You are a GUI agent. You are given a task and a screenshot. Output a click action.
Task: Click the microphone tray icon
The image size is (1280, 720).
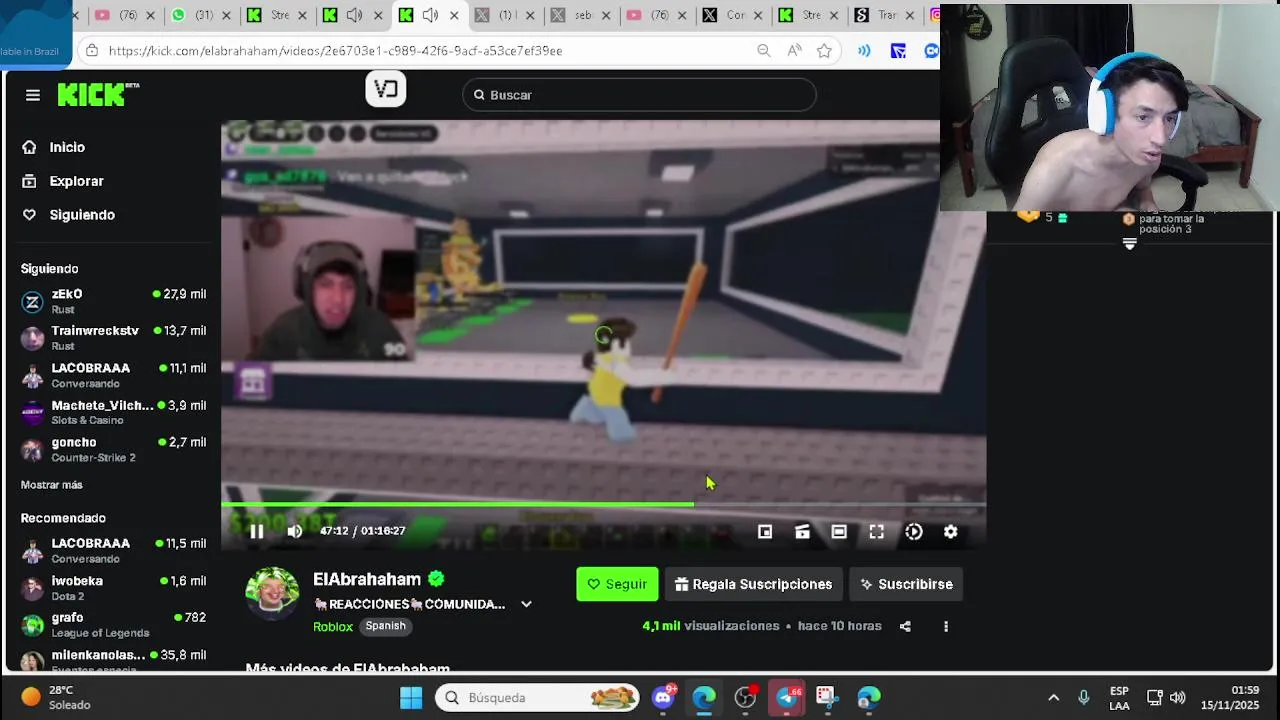pyautogui.click(x=1084, y=698)
